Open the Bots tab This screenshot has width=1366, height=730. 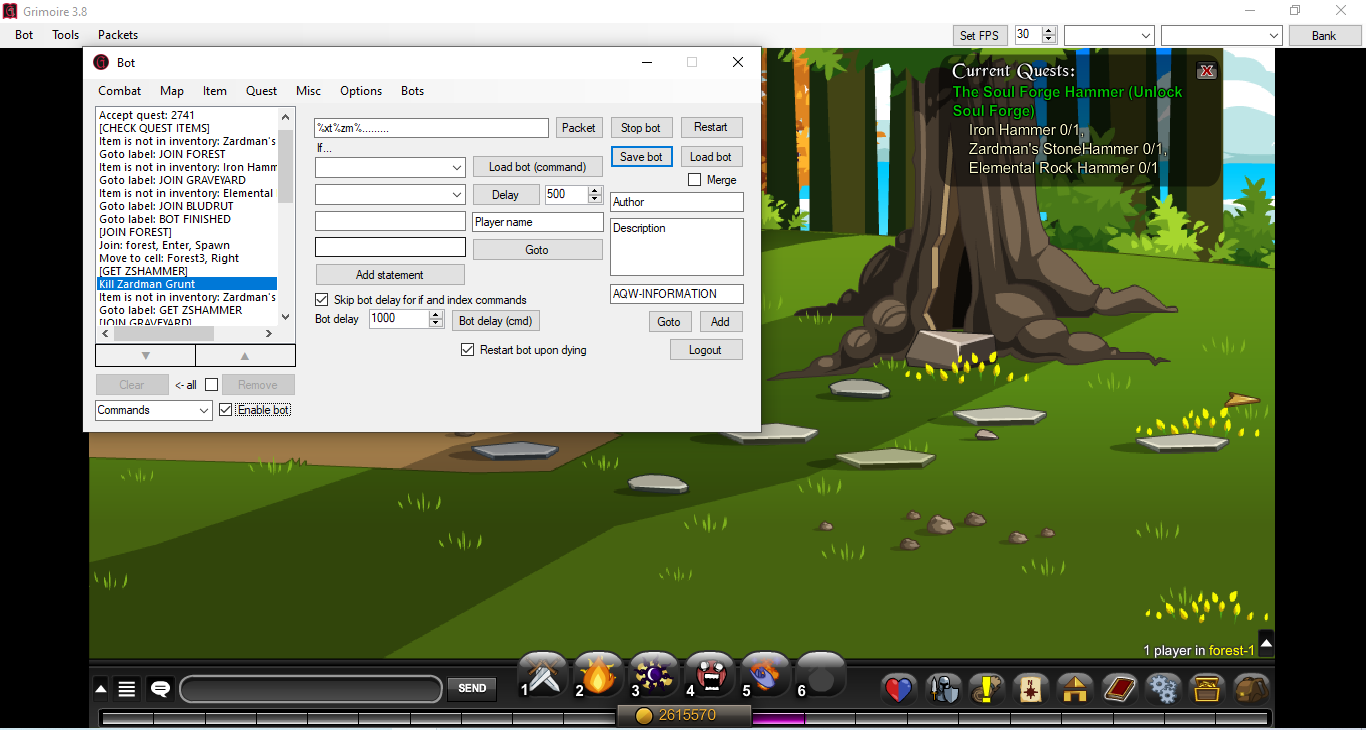413,91
